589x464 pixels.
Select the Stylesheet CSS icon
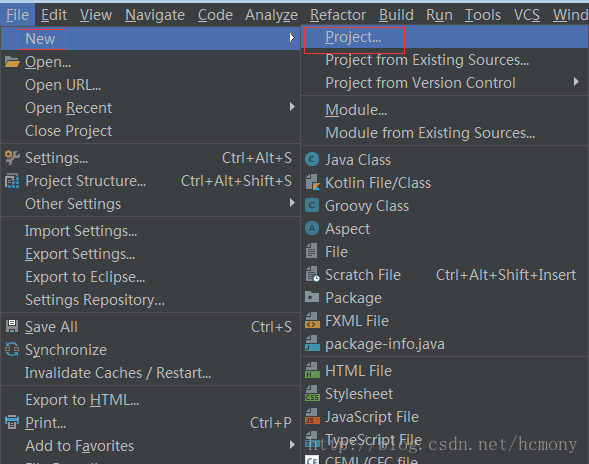point(312,393)
